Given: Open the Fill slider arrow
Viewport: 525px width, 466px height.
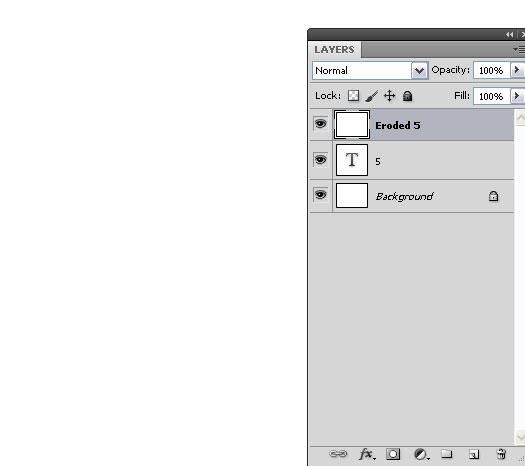Looking at the screenshot, I should 517,96.
